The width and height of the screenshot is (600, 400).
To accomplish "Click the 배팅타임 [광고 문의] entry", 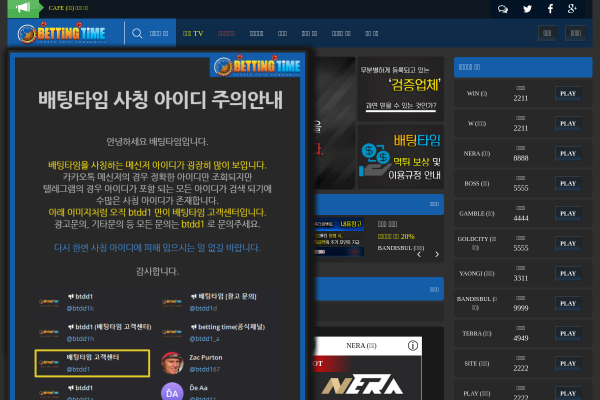I will click(210, 302).
